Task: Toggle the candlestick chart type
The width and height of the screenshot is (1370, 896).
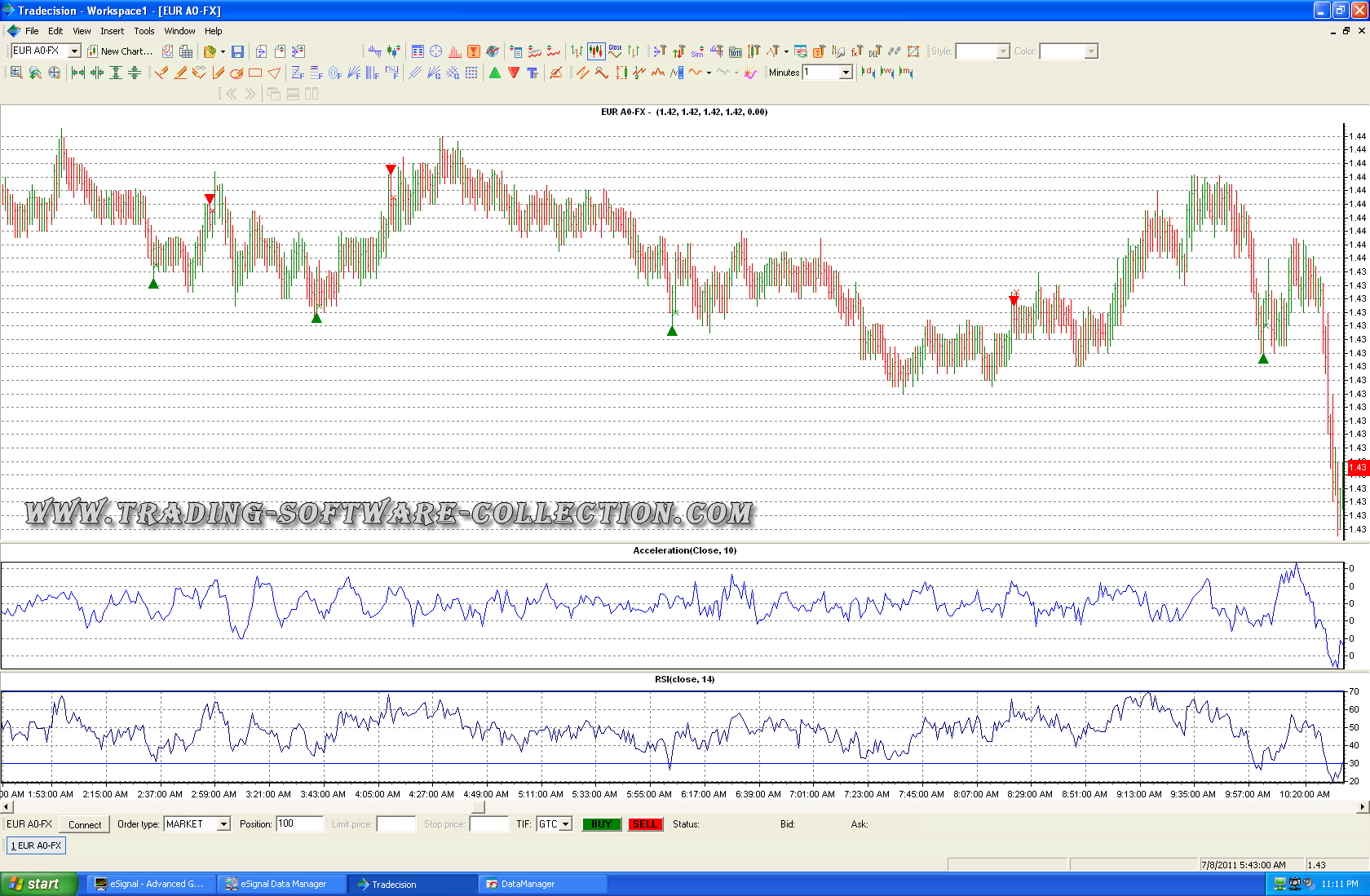Action: (596, 51)
